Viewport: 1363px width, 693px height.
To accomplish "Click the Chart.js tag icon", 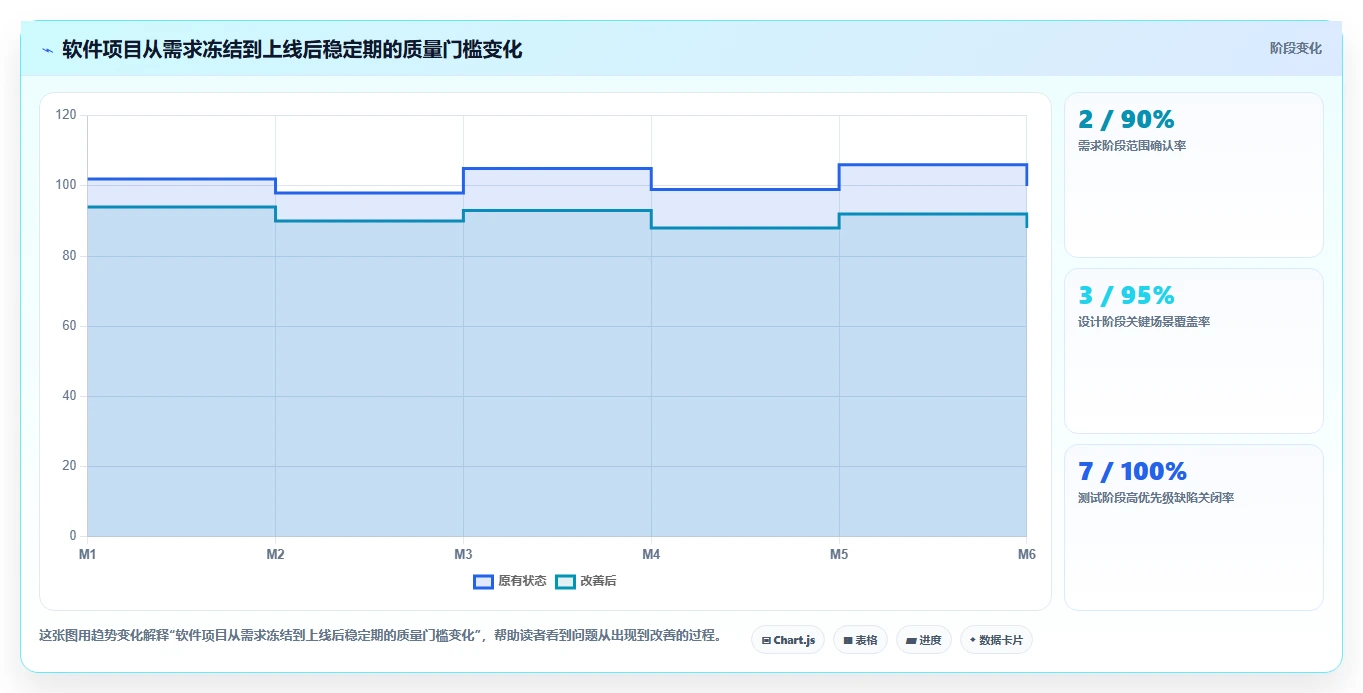I will click(766, 640).
